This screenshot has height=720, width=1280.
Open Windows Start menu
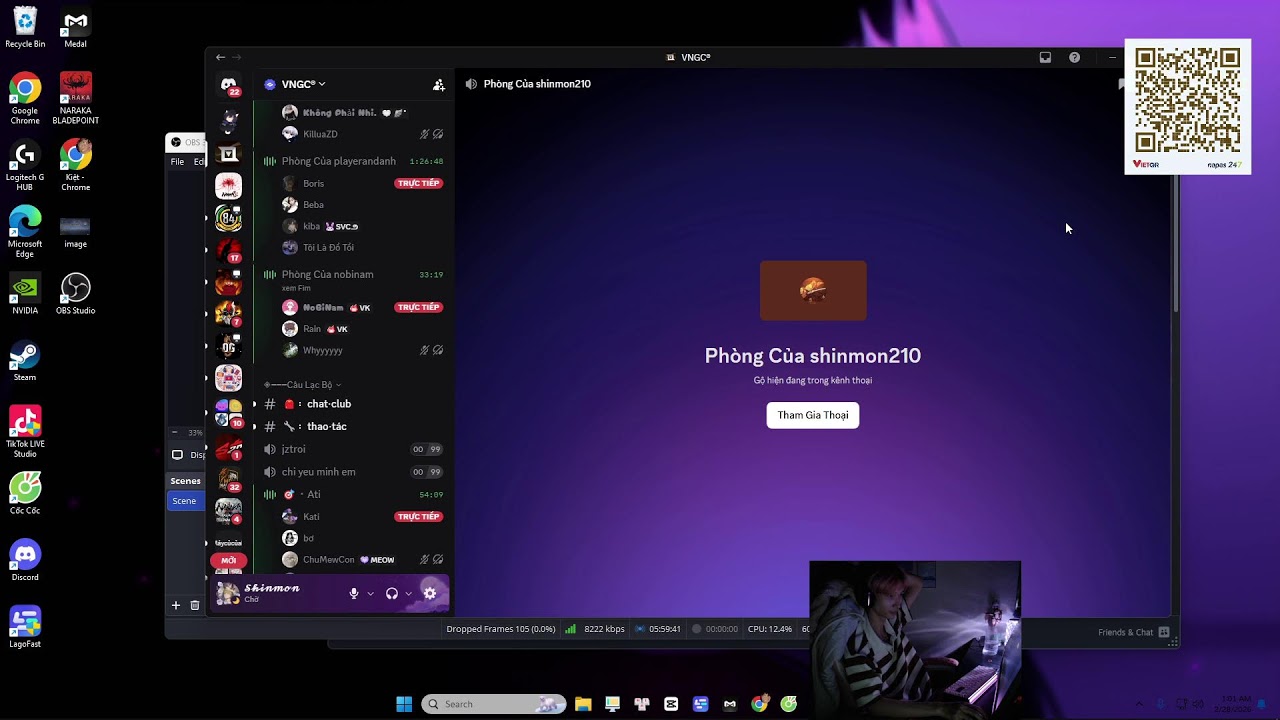[404, 704]
